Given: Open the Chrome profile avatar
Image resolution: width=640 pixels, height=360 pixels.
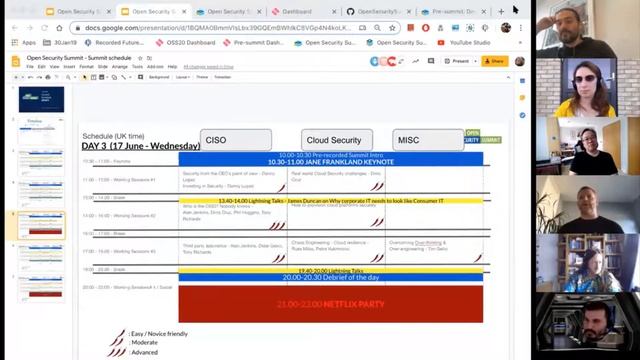Looking at the screenshot, I should click(x=506, y=28).
